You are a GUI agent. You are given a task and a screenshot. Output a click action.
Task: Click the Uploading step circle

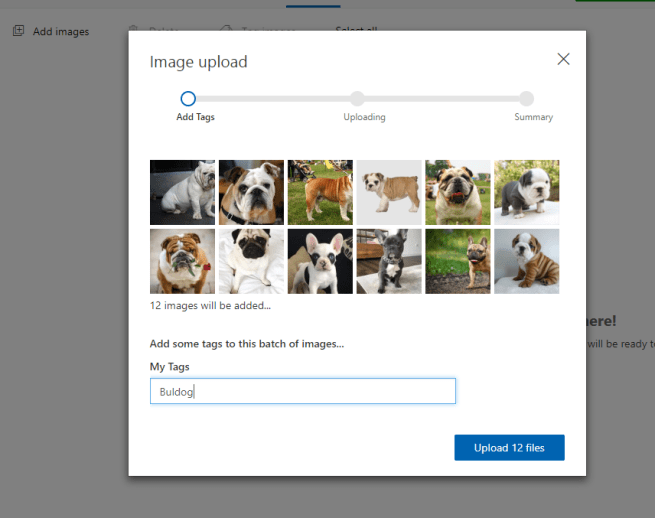357,98
